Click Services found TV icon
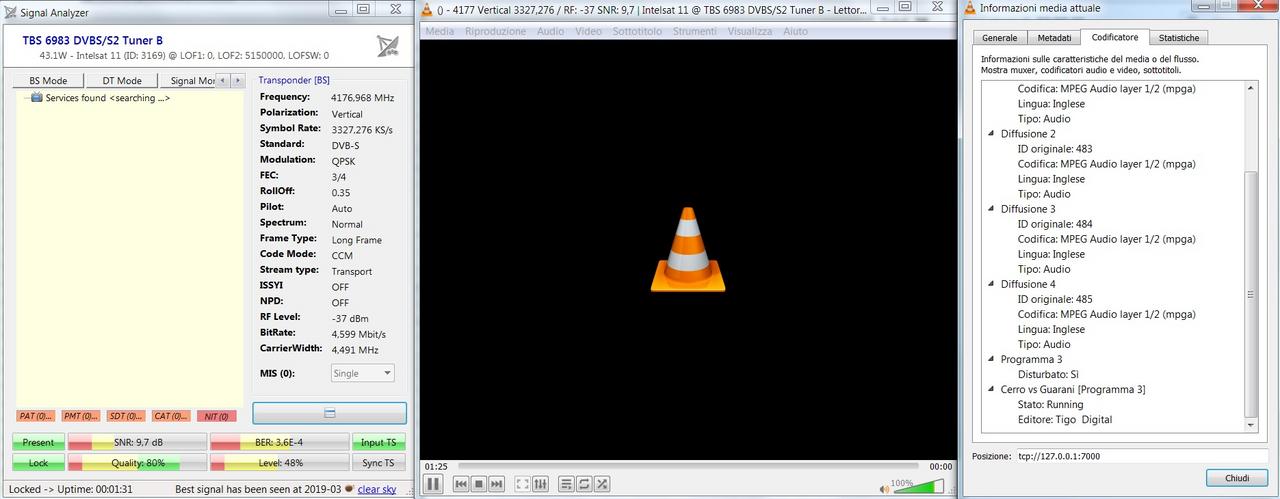This screenshot has height=499, width=1280. click(x=37, y=98)
